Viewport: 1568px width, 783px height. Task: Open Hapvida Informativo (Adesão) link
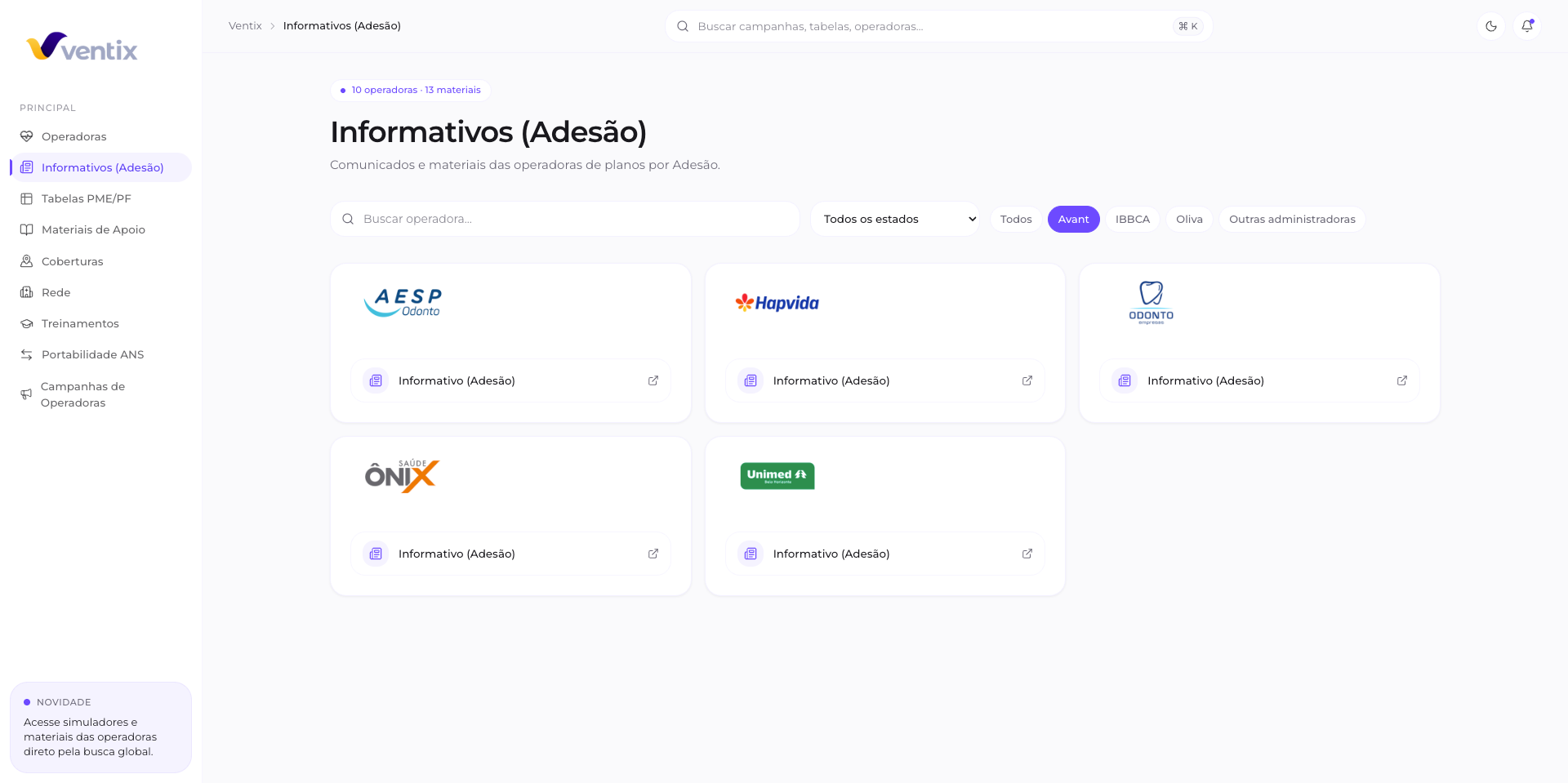[x=885, y=380]
